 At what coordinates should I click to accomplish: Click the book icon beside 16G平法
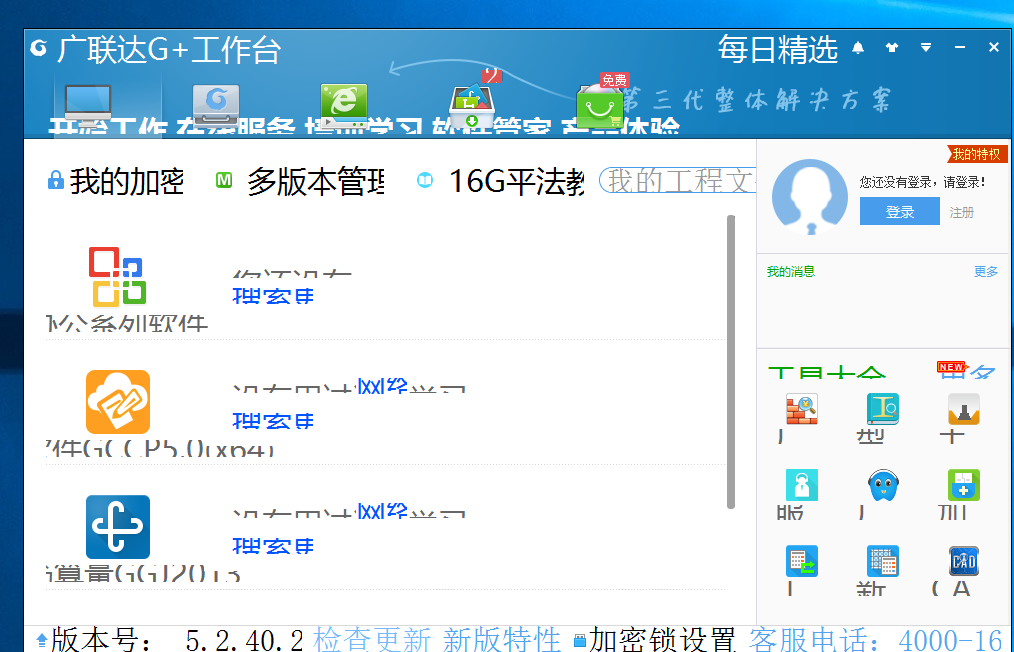point(425,180)
